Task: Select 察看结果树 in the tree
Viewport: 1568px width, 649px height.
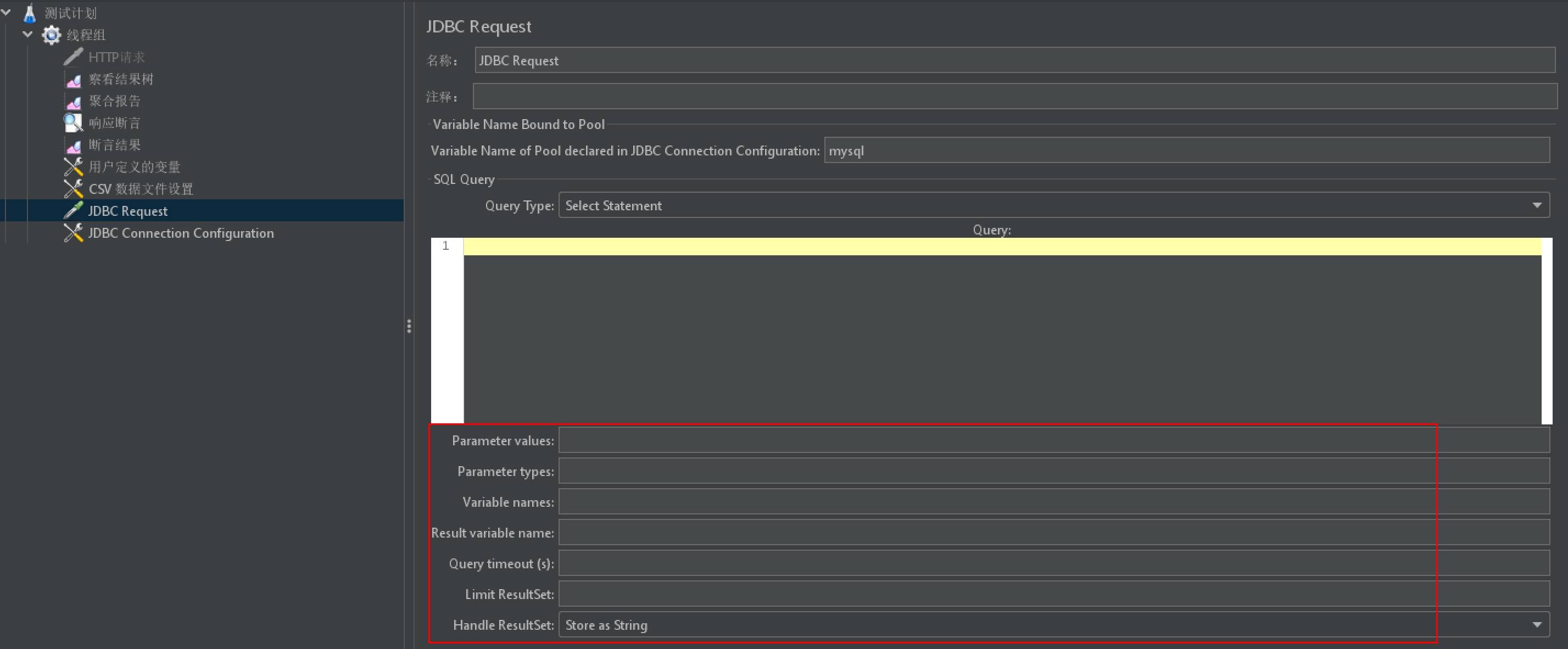Action: tap(121, 79)
